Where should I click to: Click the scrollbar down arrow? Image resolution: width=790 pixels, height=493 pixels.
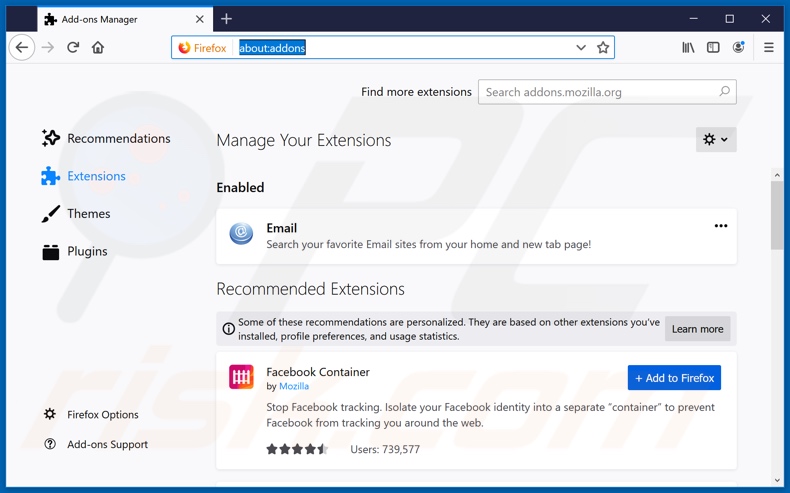click(x=777, y=480)
